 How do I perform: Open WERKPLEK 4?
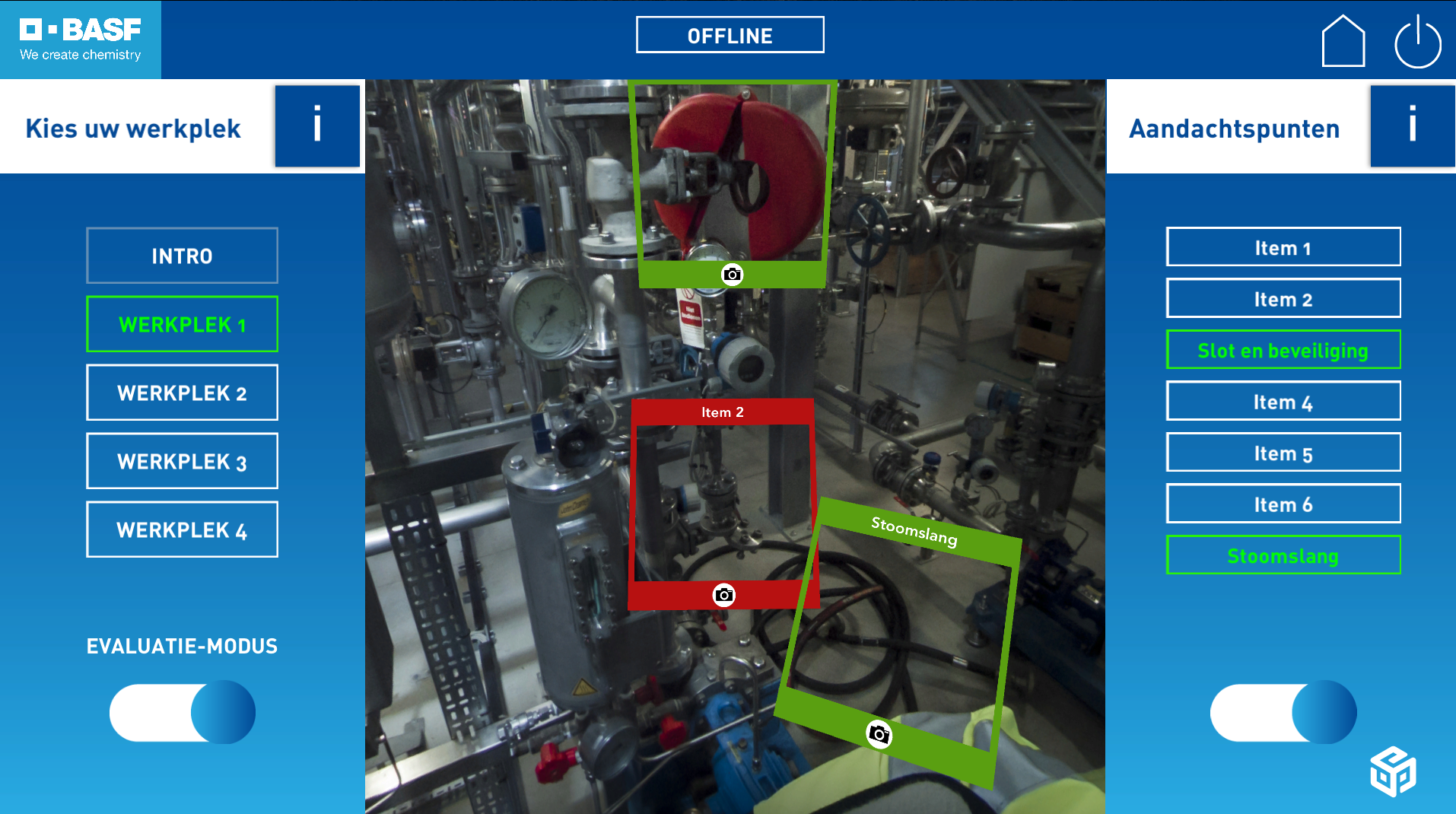point(182,529)
